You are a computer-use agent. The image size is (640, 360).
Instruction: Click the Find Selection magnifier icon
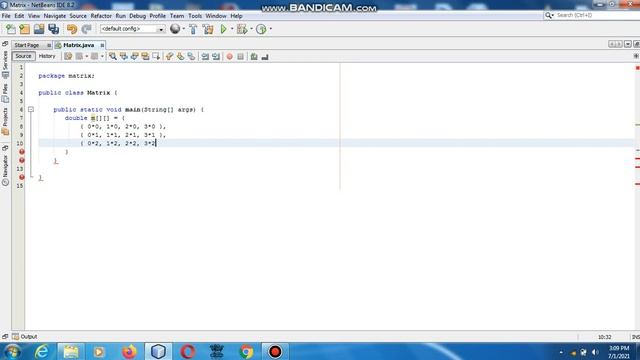113,57
